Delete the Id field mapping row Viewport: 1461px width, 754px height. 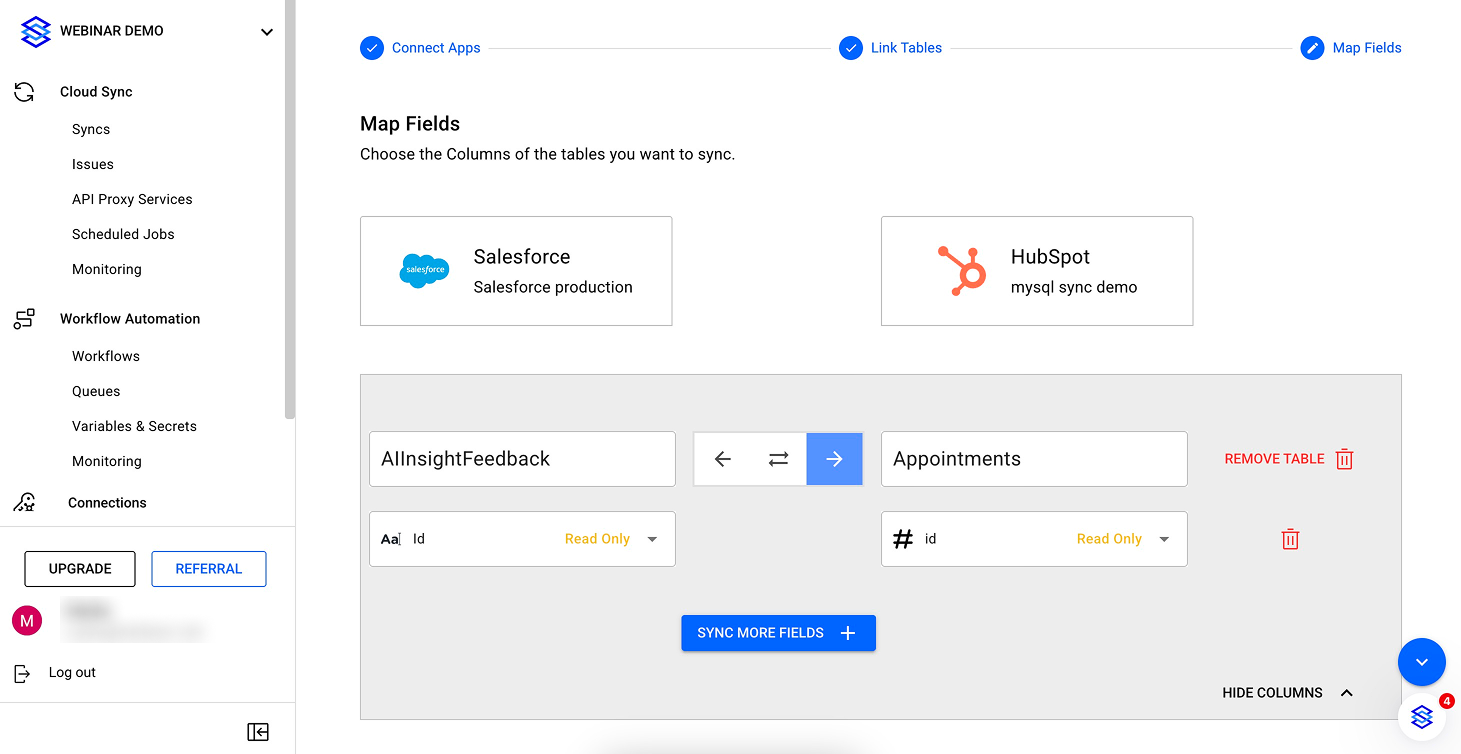[1290, 539]
